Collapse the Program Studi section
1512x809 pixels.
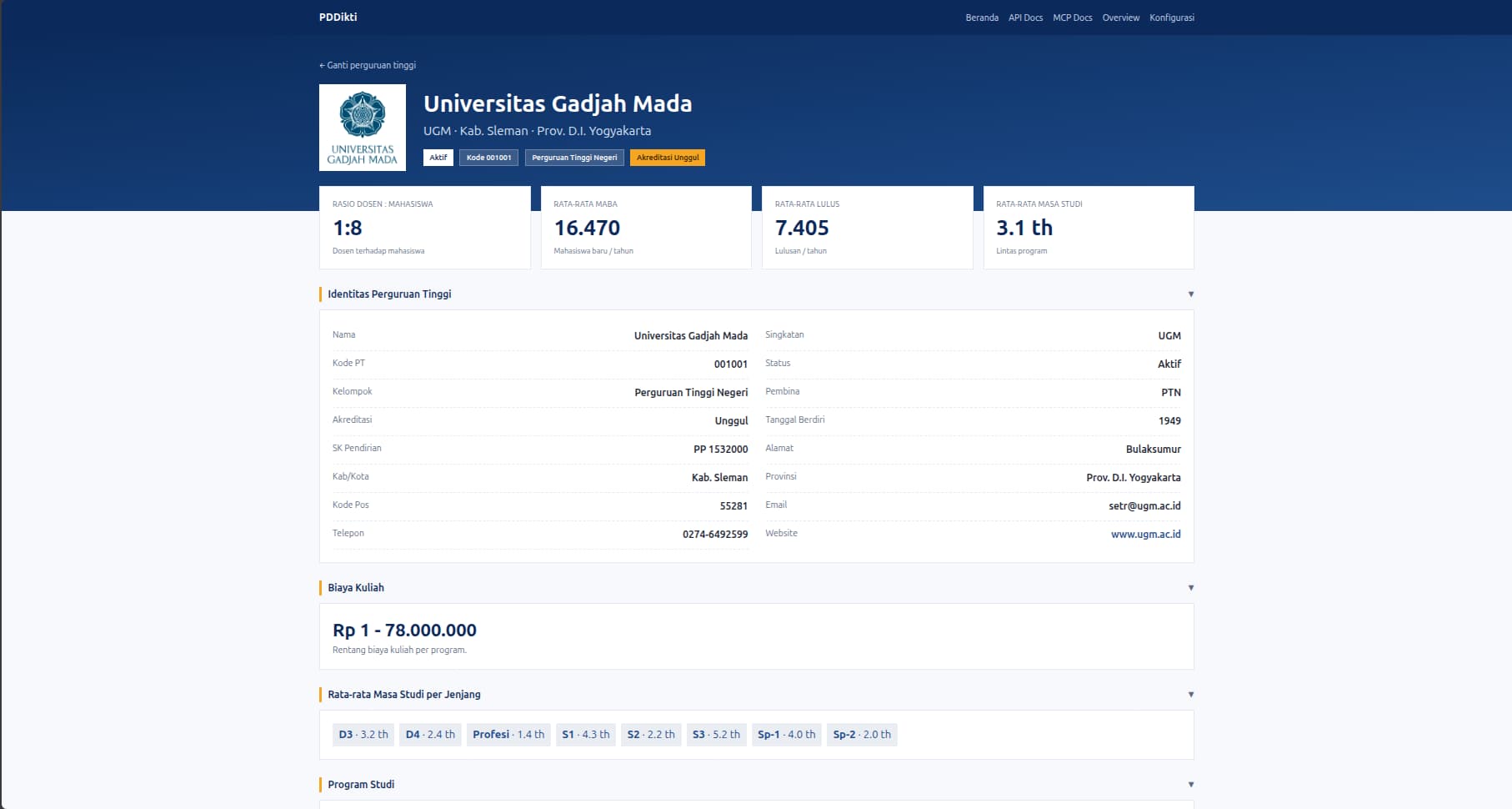coord(1190,785)
